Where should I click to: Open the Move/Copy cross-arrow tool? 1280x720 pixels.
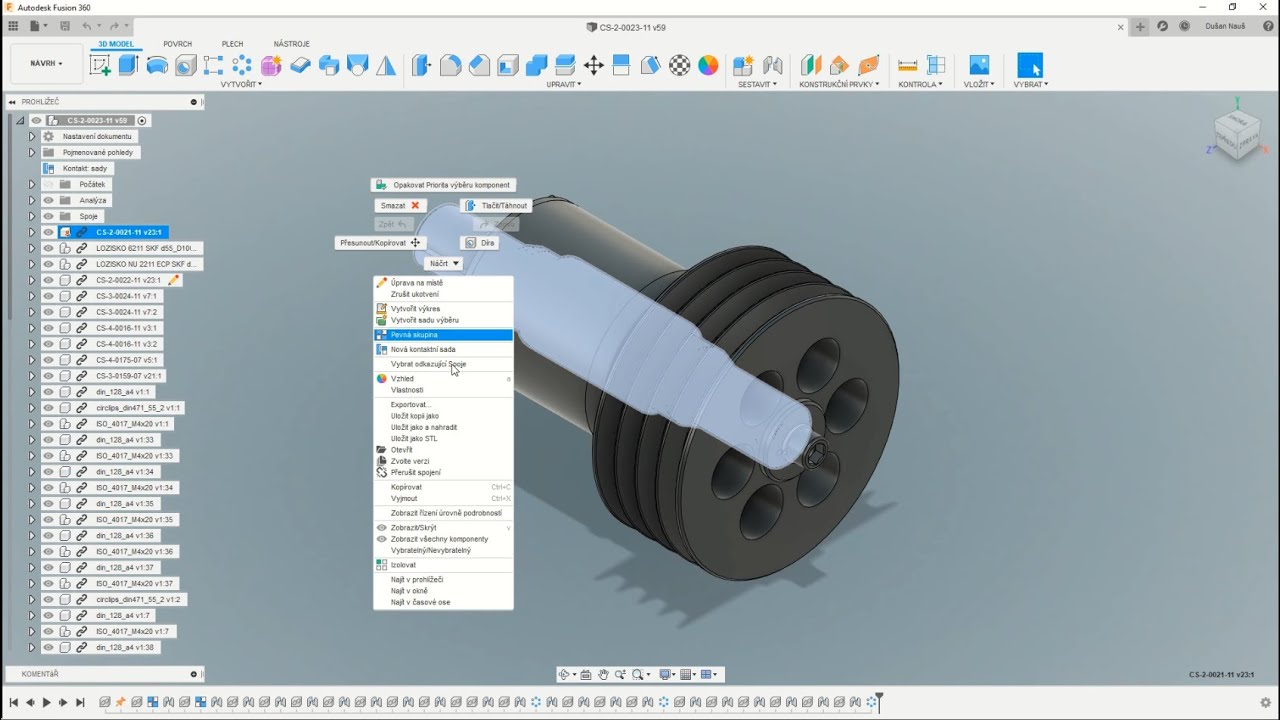tap(593, 66)
